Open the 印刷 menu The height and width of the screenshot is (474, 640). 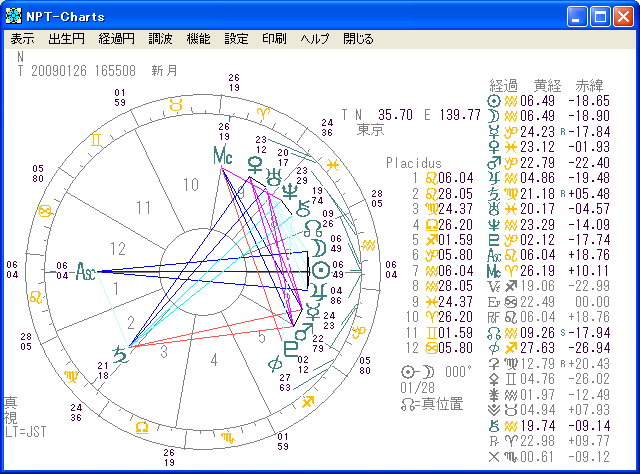click(x=274, y=39)
